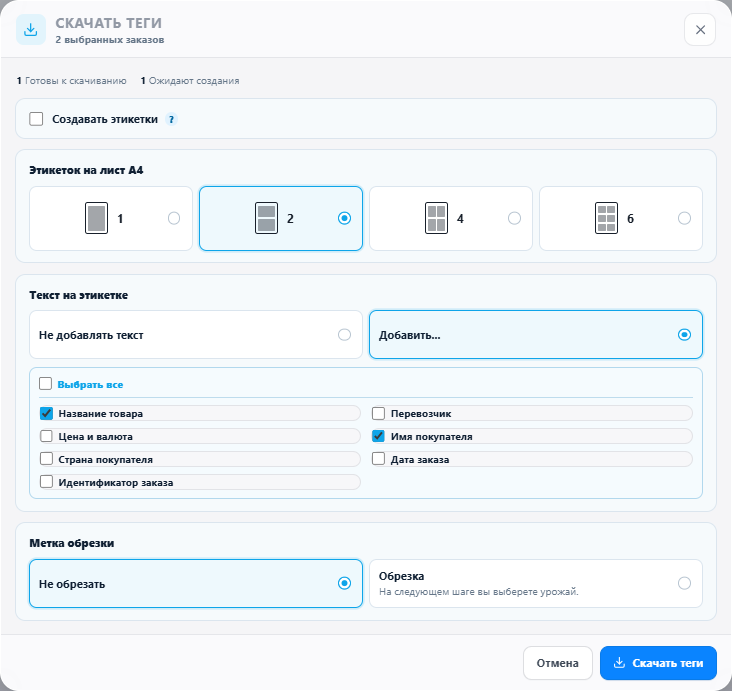The image size is (732, 691).
Task: Click the Готовы к скачиванию status text
Action: click(x=76, y=81)
